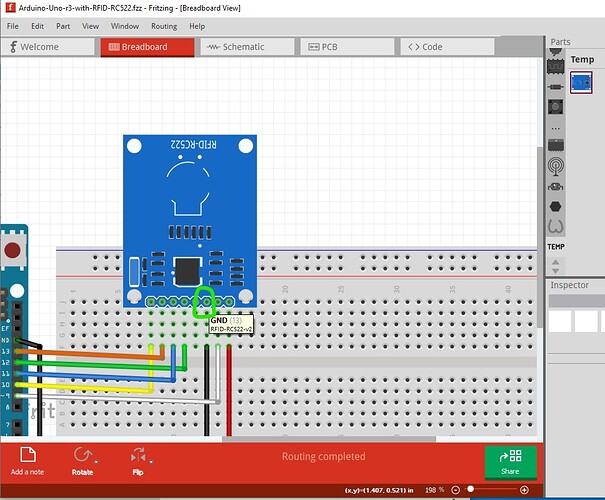The height and width of the screenshot is (500, 605).
Task: Open the Routing menu
Action: 164,26
